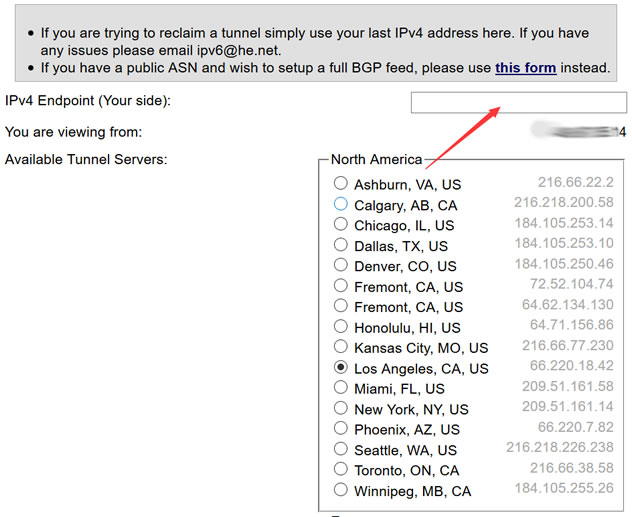Click the North America group legend
The height and width of the screenshot is (517, 632).
point(376,159)
